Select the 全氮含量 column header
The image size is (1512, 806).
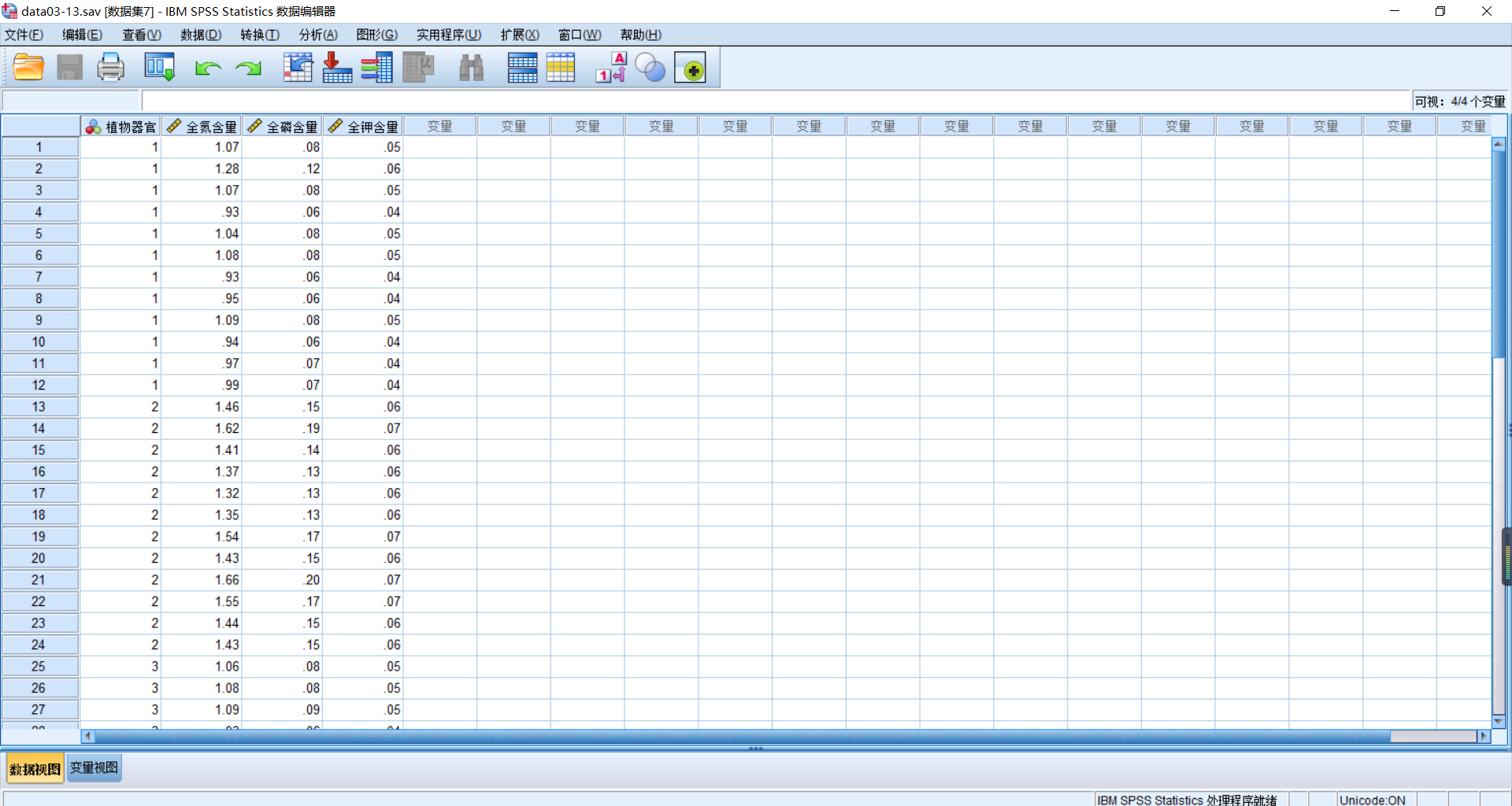coord(202,127)
